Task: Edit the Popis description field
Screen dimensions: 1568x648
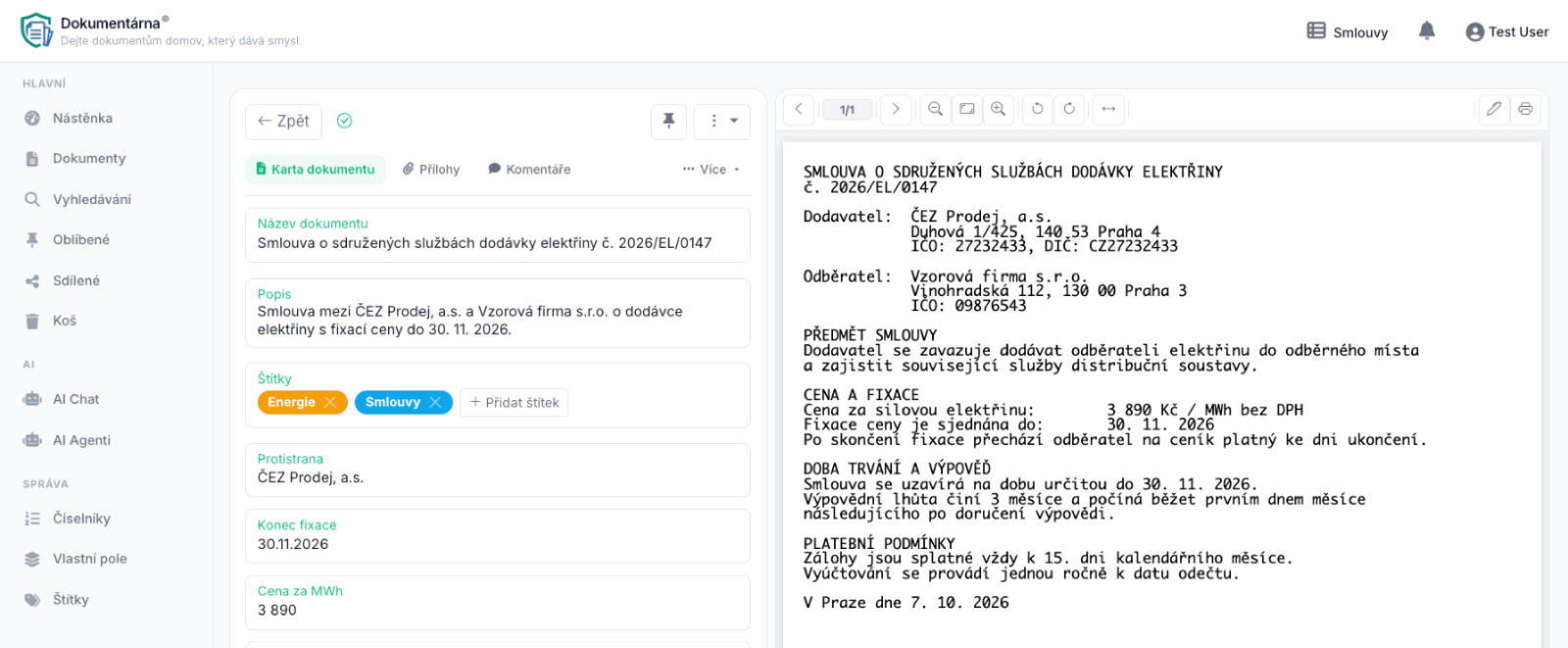Action: tap(498, 313)
